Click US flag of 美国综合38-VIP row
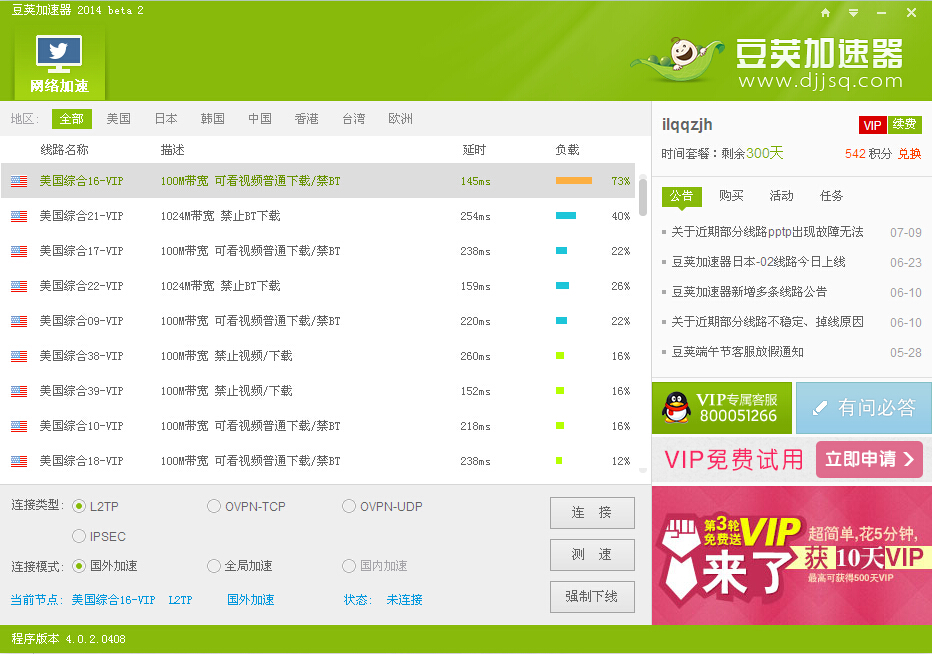The height and width of the screenshot is (654, 932). click(19, 356)
